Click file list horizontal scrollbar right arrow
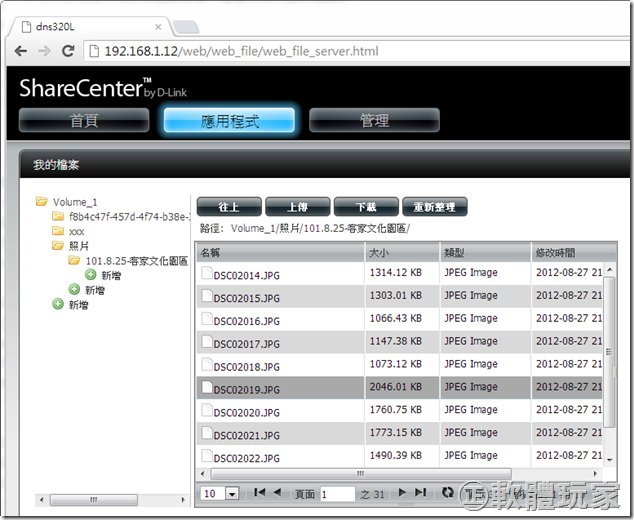The image size is (634, 520). pyautogui.click(x=595, y=473)
